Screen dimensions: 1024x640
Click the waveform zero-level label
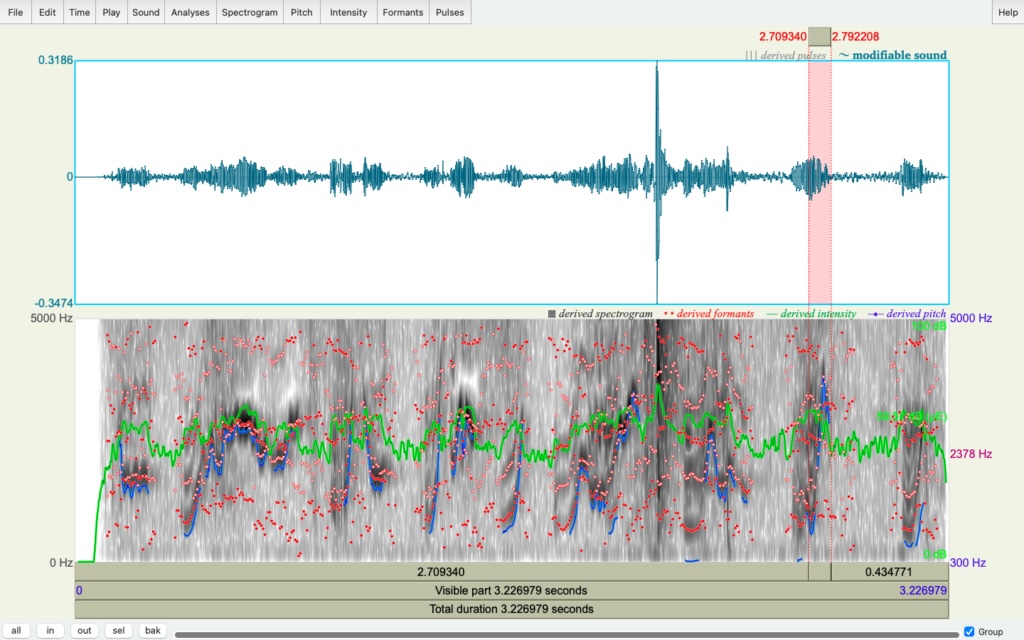pos(70,176)
